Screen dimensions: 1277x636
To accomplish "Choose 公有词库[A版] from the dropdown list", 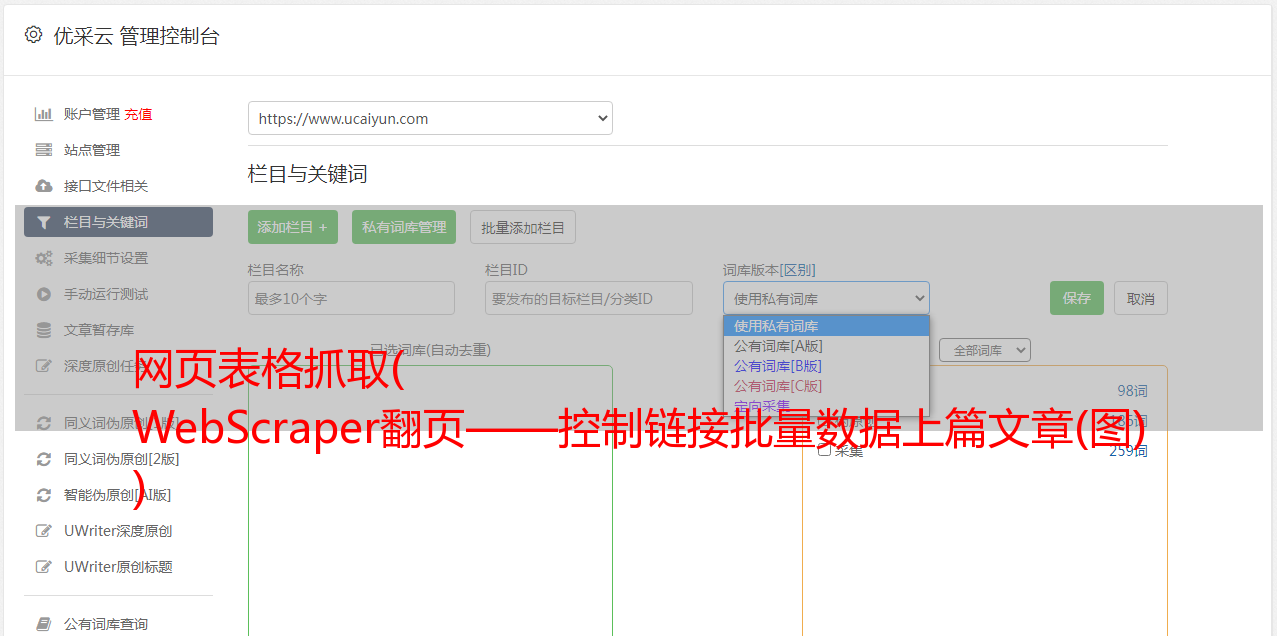I will point(826,346).
